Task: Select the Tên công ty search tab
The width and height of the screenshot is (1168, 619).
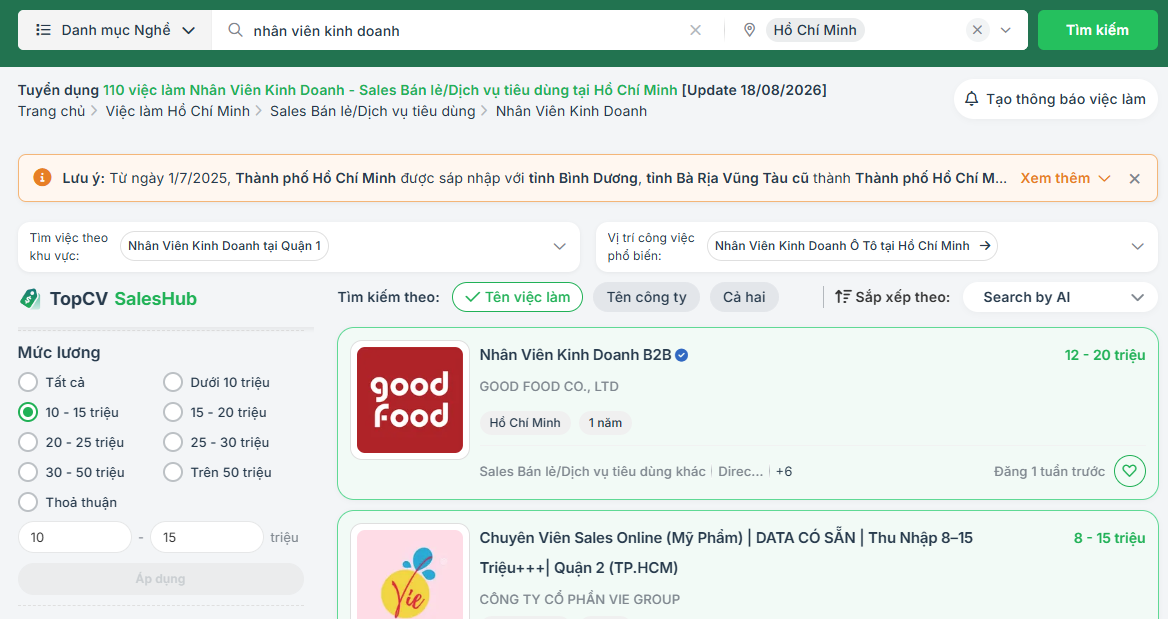Action: click(647, 297)
